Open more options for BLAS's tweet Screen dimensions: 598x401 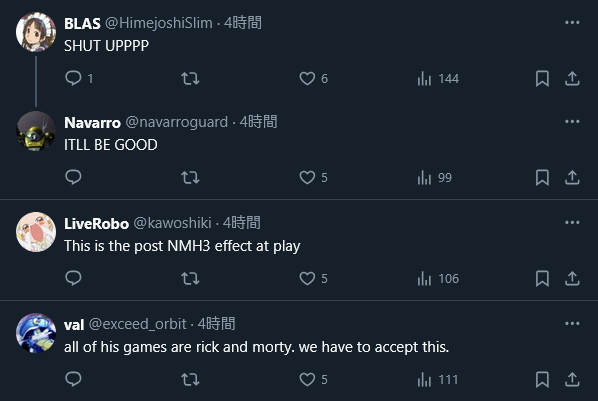click(x=572, y=23)
